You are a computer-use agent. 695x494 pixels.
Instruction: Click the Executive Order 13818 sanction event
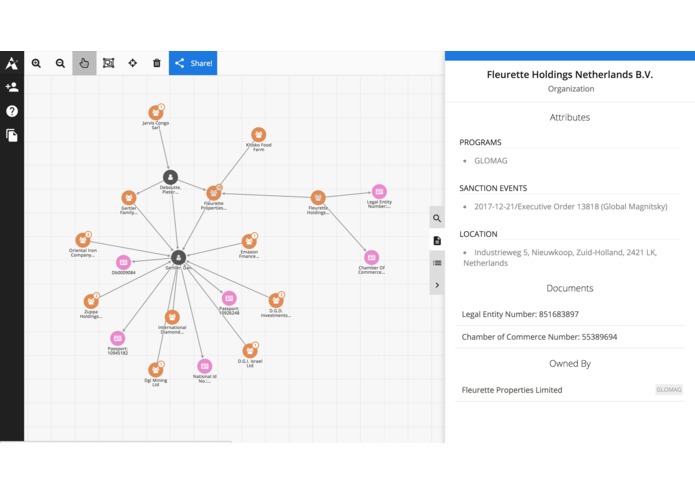[570, 206]
